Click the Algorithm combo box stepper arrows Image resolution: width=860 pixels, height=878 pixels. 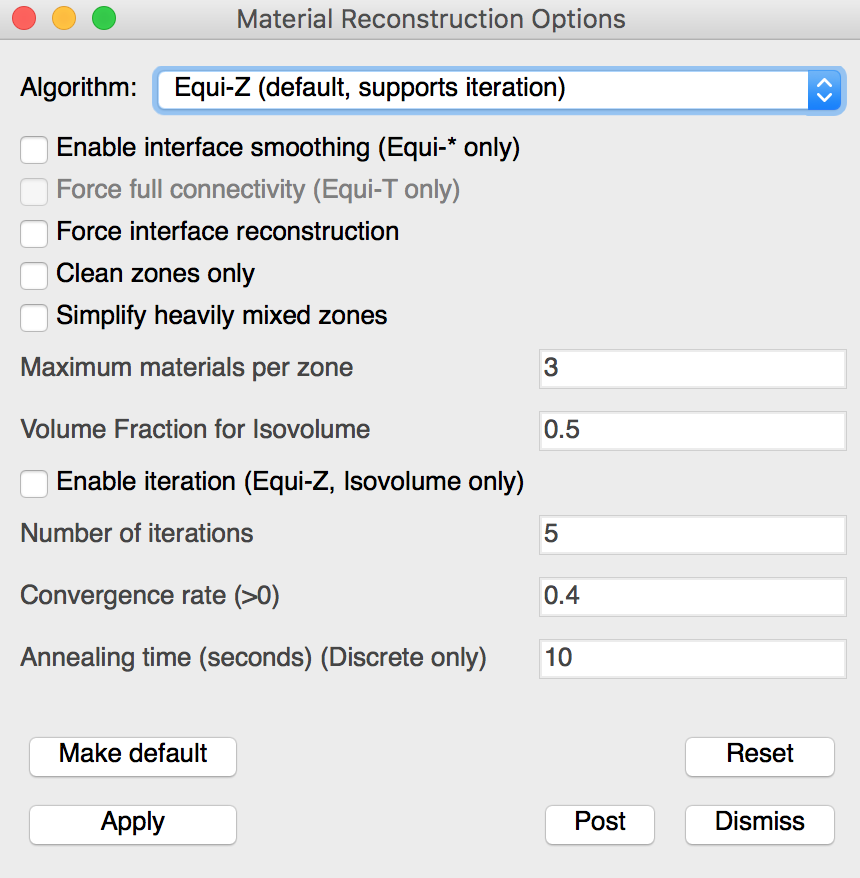coord(824,90)
